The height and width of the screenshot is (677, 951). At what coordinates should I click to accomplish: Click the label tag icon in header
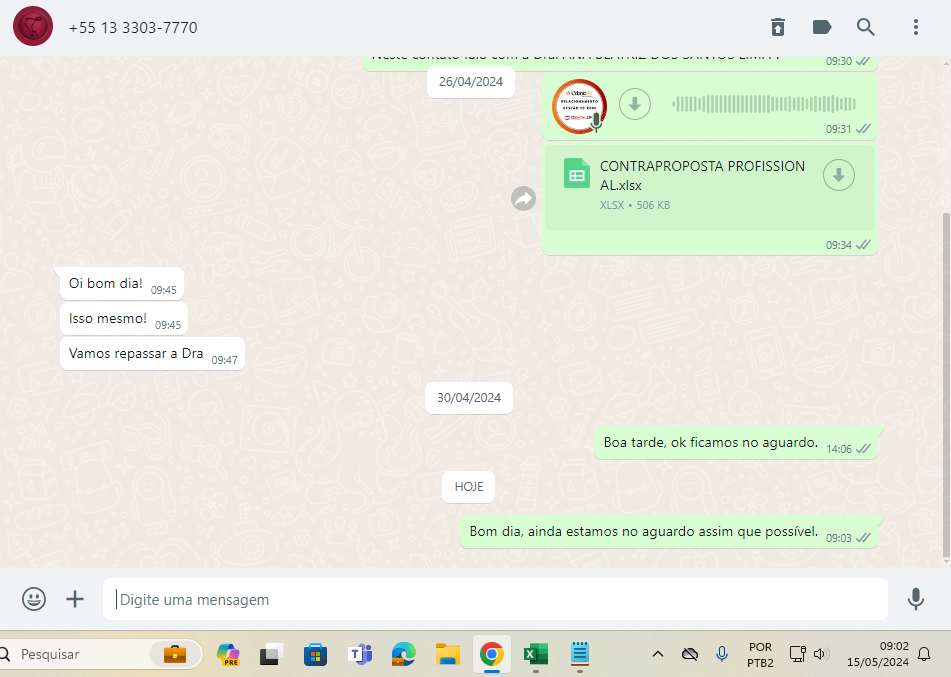tap(822, 27)
